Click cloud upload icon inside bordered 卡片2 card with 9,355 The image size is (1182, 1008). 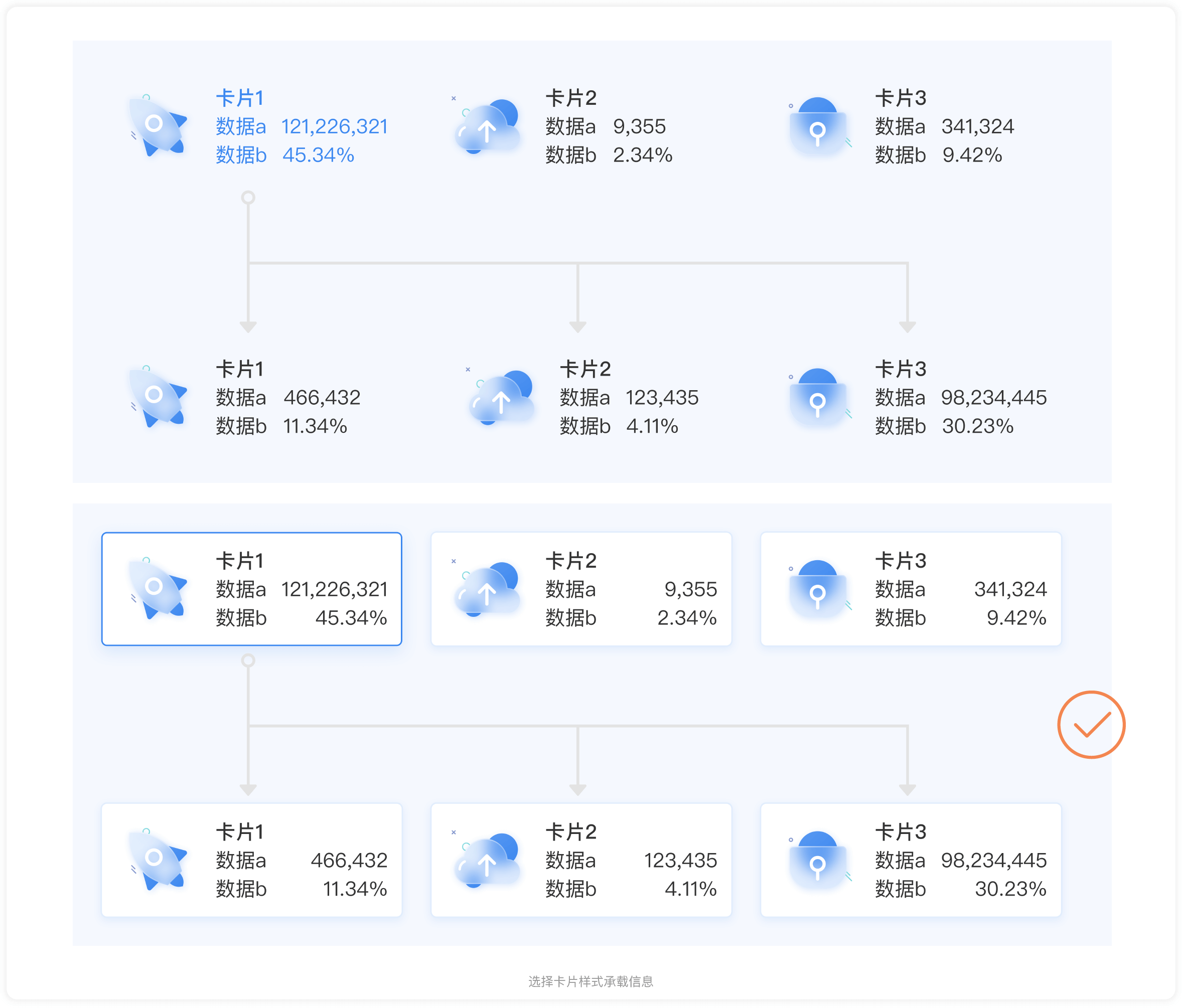click(x=488, y=590)
